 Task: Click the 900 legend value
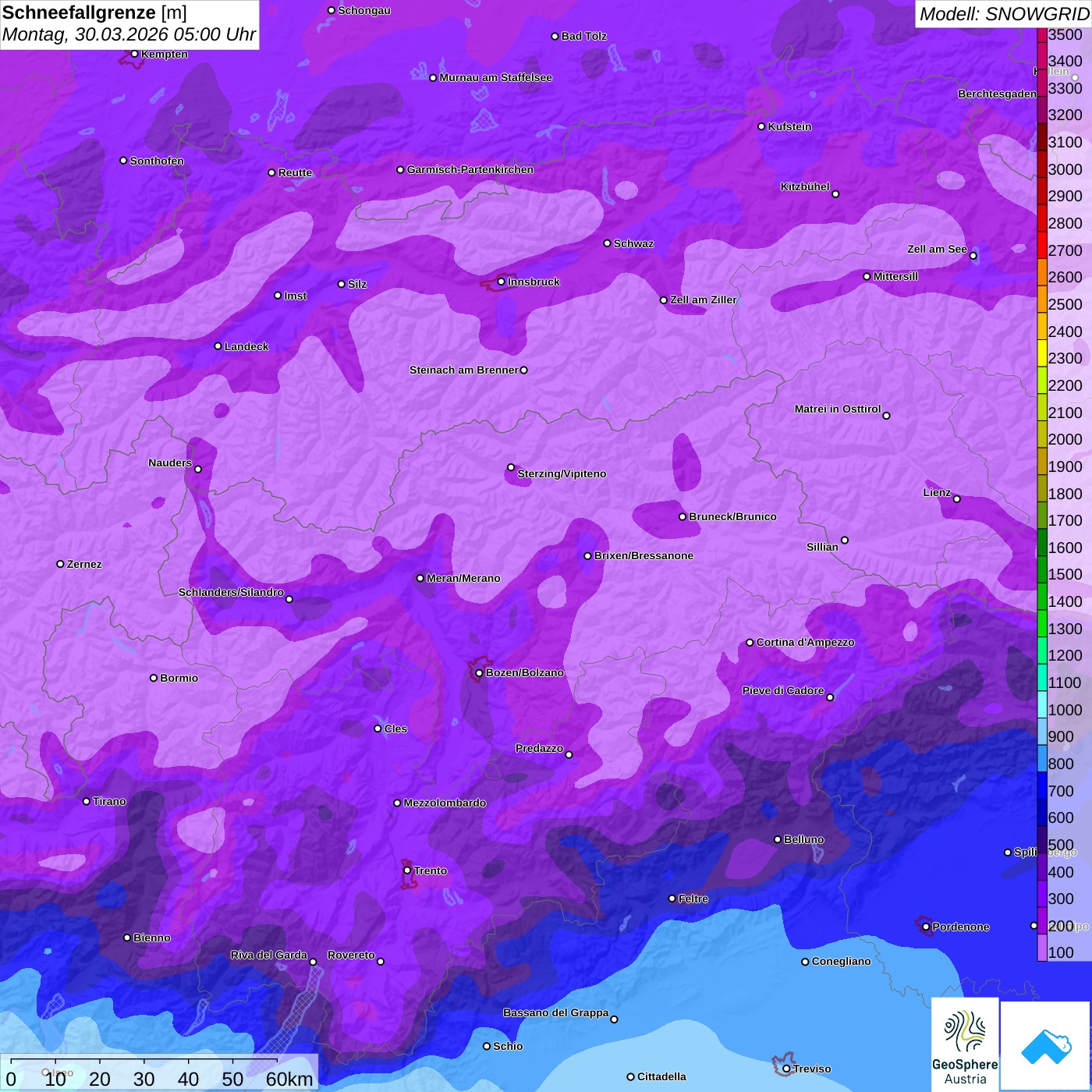[1061, 736]
